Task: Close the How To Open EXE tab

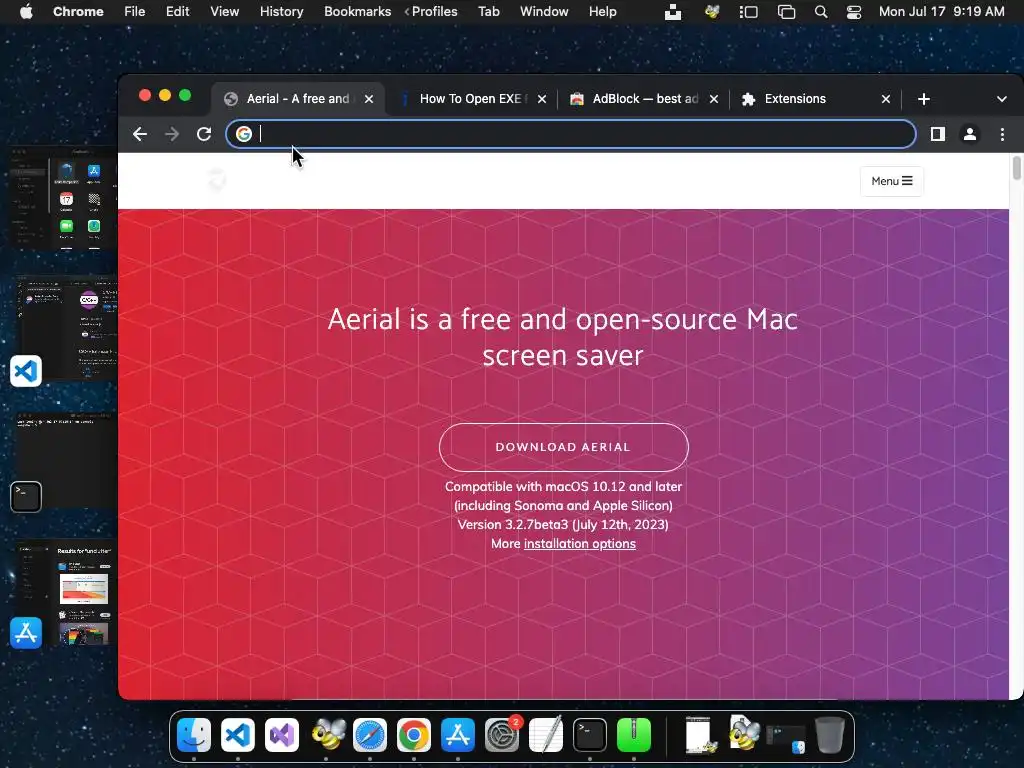Action: pyautogui.click(x=541, y=99)
